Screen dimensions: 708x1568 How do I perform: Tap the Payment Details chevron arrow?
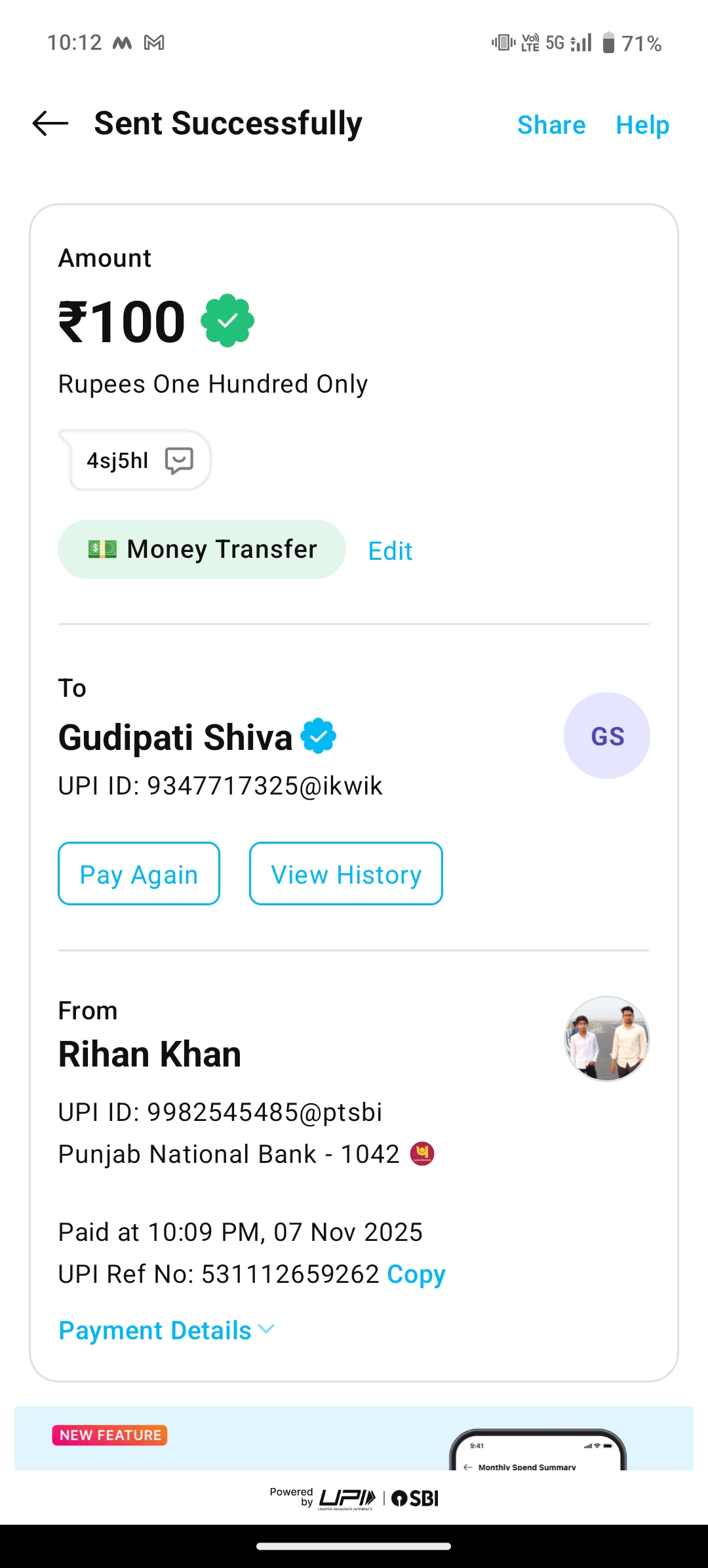pyautogui.click(x=266, y=1329)
